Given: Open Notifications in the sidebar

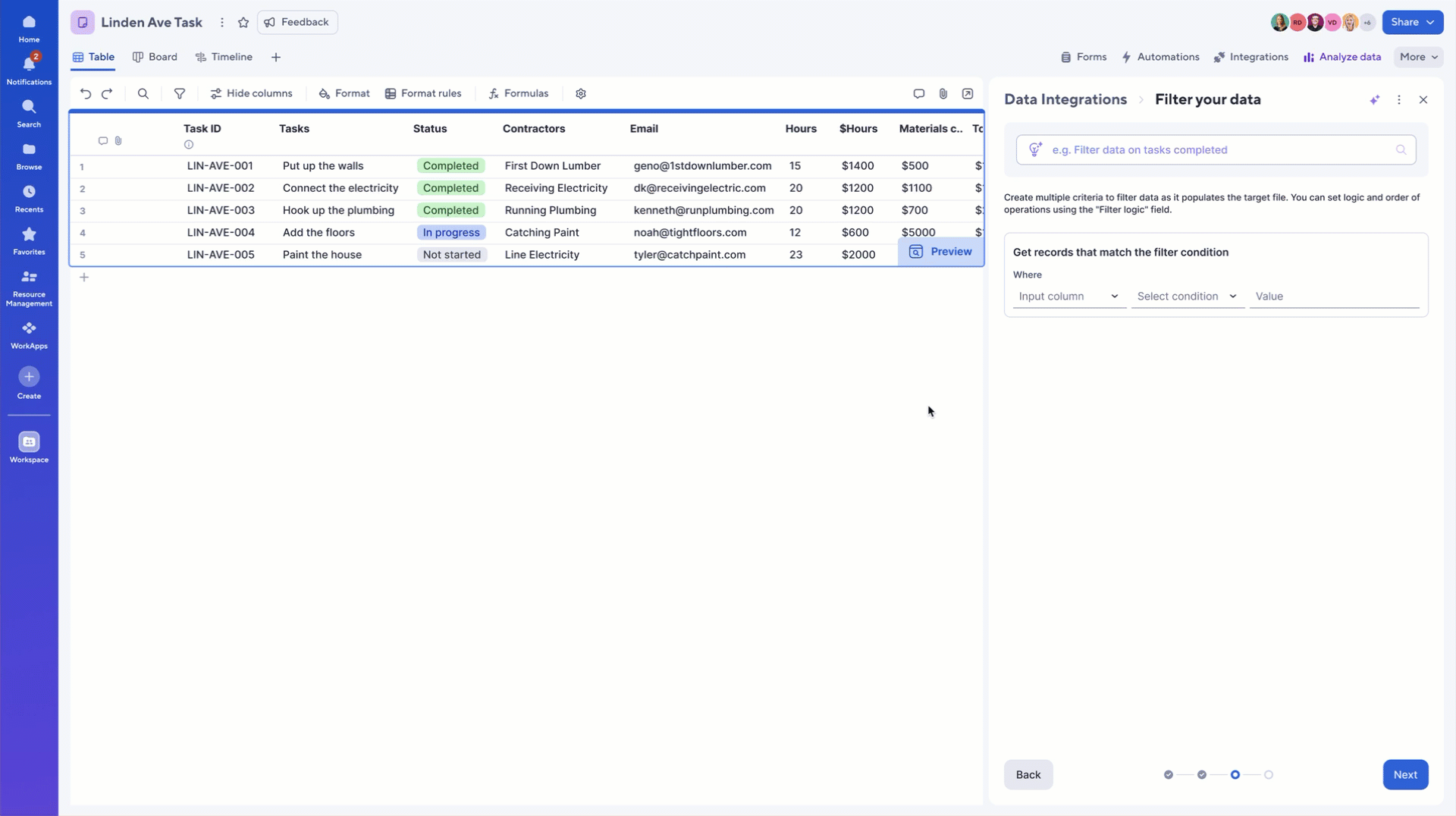Looking at the screenshot, I should pyautogui.click(x=29, y=70).
